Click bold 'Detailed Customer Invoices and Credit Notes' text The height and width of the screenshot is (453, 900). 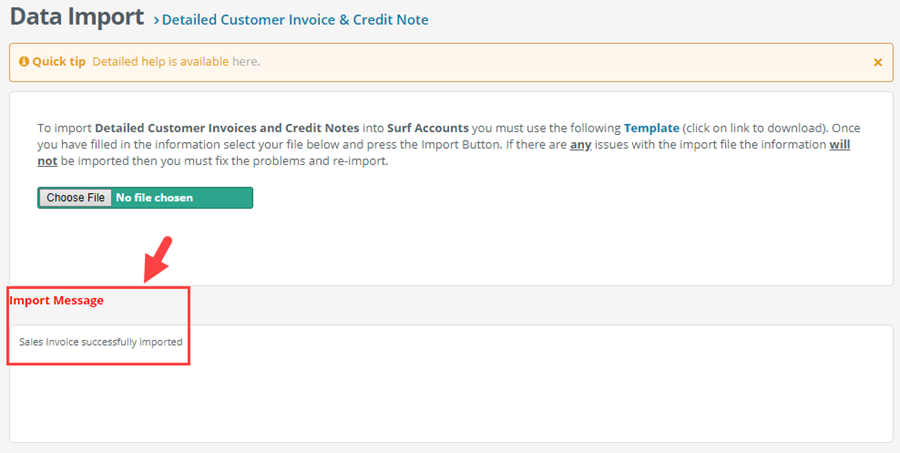tap(227, 128)
